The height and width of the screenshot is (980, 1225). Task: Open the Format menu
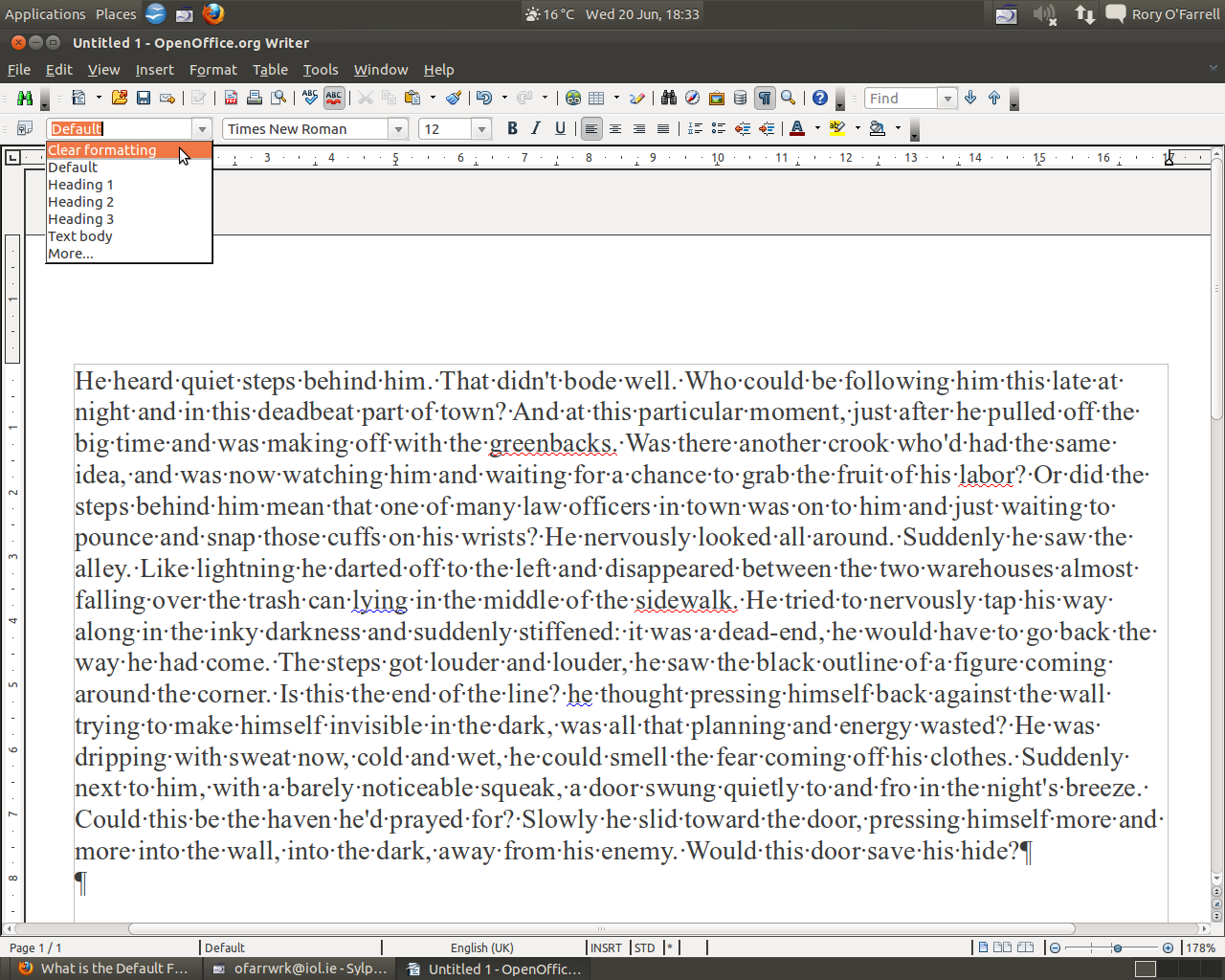[x=213, y=69]
